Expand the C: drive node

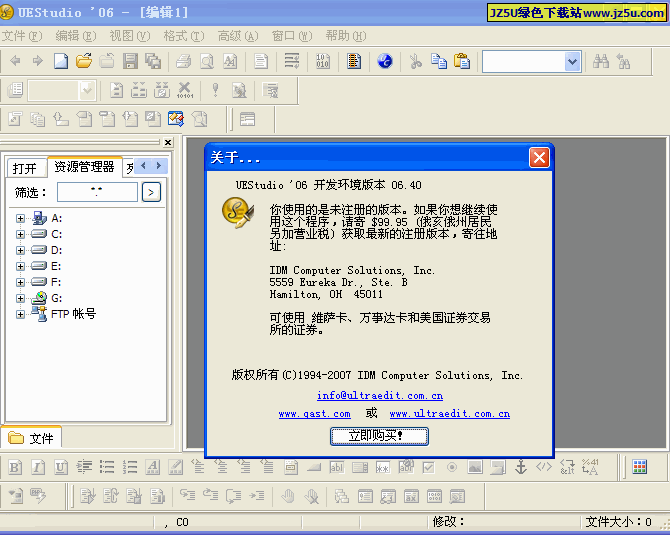point(20,234)
